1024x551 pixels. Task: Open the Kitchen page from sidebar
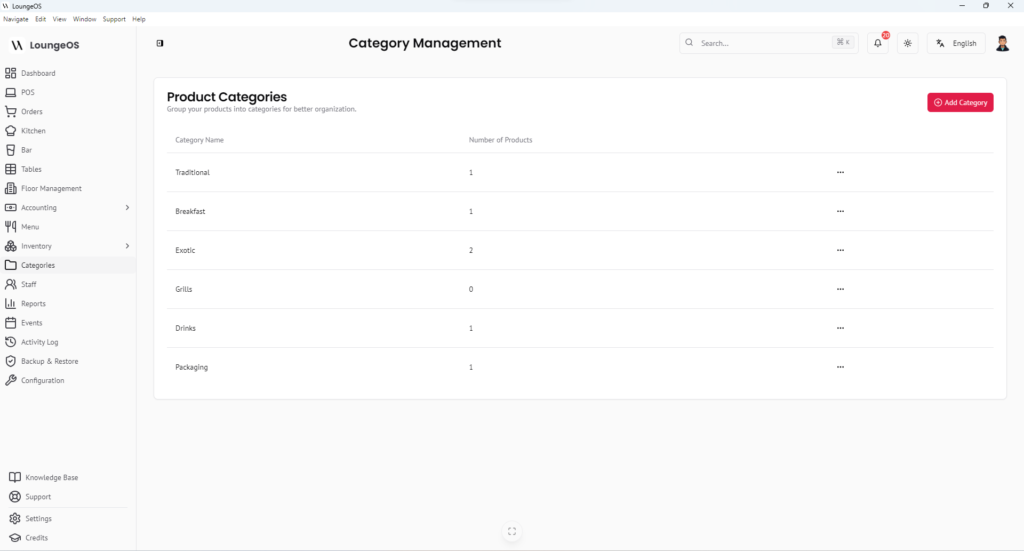(x=33, y=131)
